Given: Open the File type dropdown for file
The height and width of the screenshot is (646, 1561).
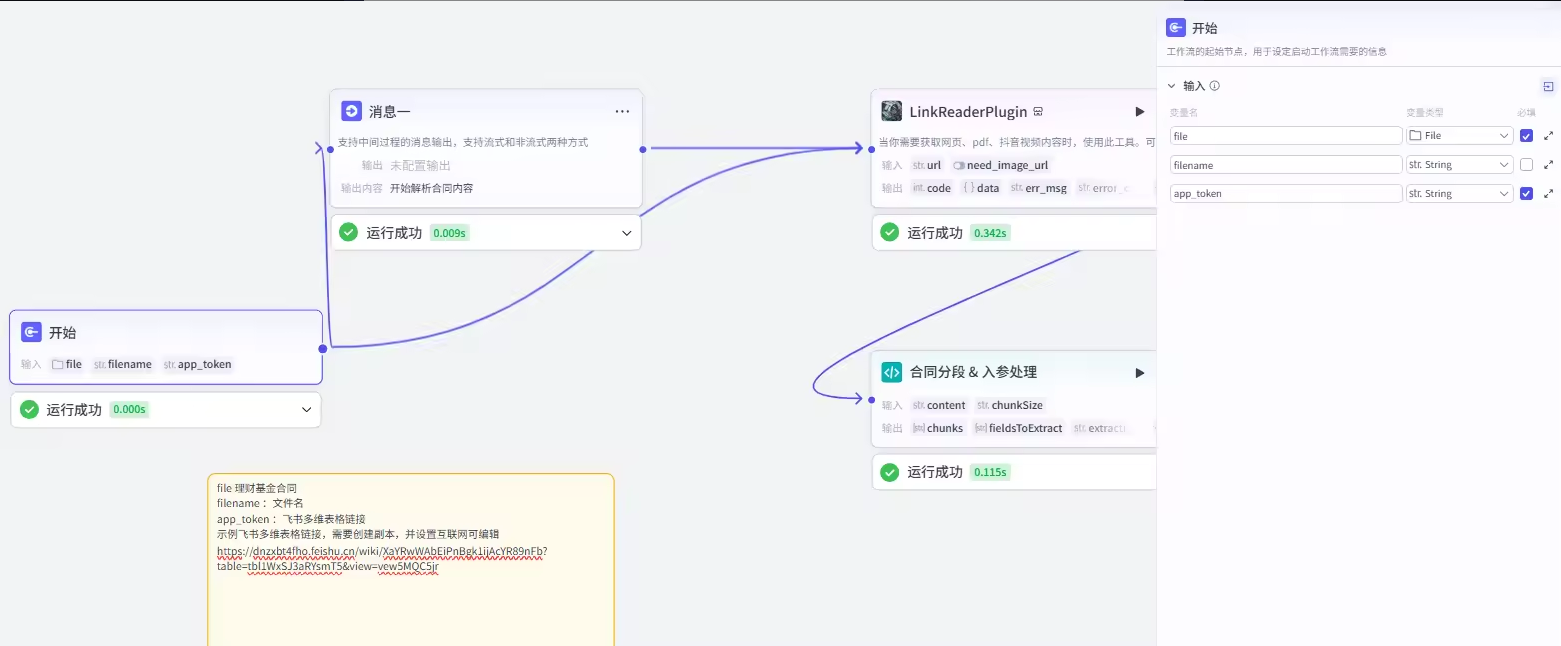Looking at the screenshot, I should [1459, 135].
